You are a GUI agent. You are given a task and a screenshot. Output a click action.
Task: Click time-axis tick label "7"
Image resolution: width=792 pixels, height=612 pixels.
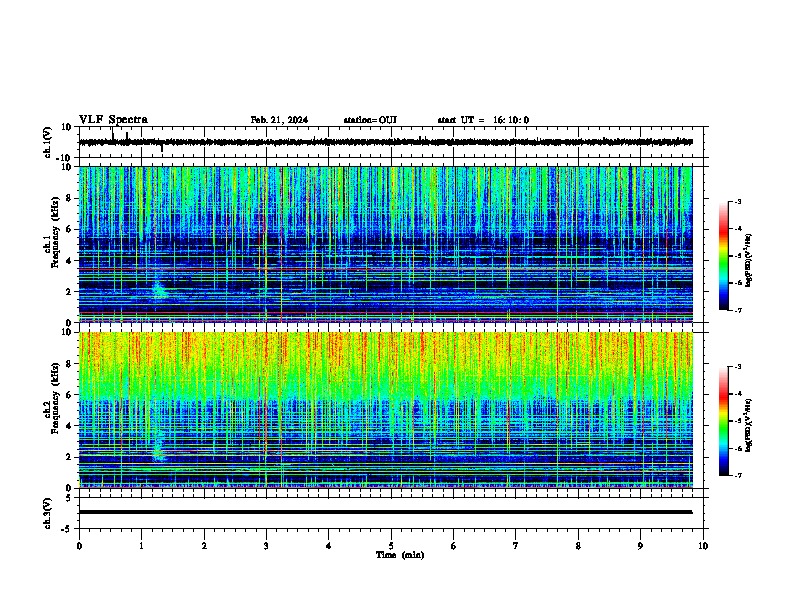pyautogui.click(x=516, y=546)
